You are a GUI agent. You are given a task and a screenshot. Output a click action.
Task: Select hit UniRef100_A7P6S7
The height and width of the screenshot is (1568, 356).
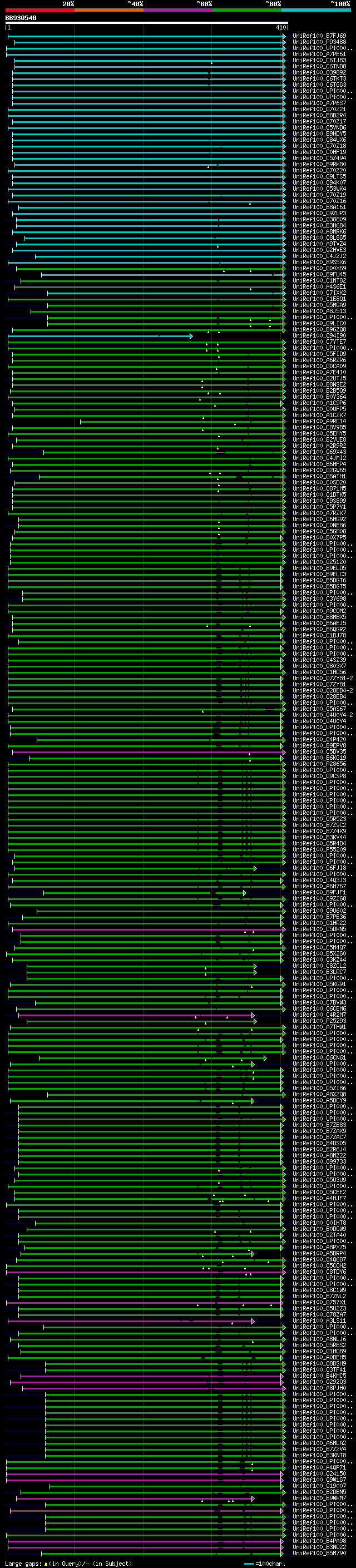coord(319,103)
